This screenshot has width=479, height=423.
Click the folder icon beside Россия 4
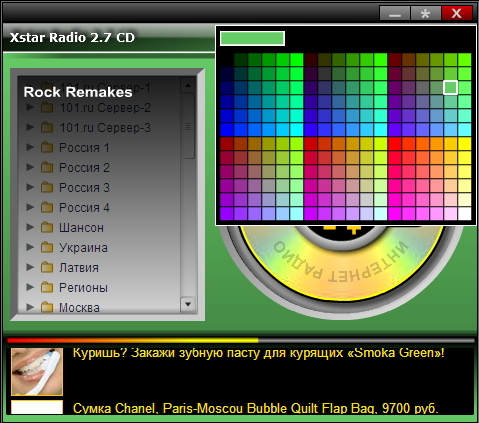tap(47, 207)
